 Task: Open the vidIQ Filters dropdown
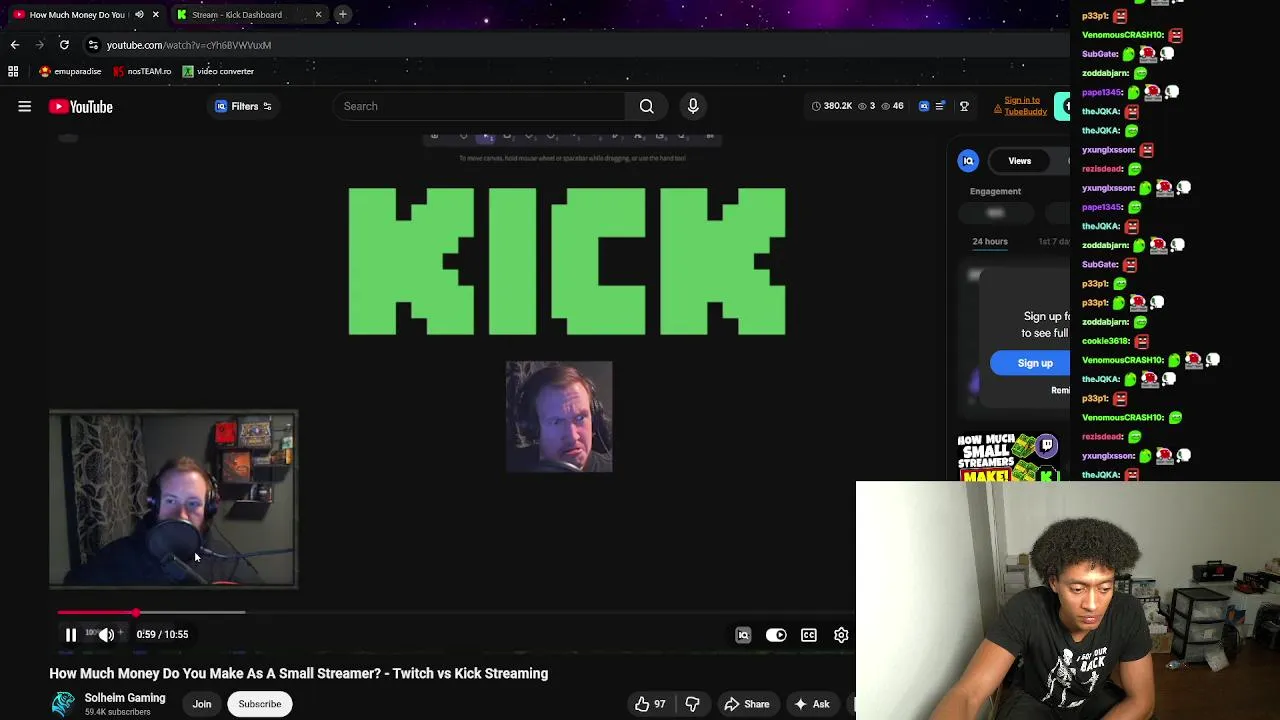click(244, 106)
